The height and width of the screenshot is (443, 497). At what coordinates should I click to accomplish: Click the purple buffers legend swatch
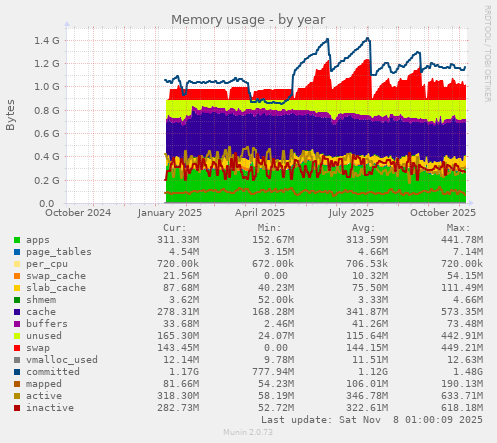tap(17, 324)
